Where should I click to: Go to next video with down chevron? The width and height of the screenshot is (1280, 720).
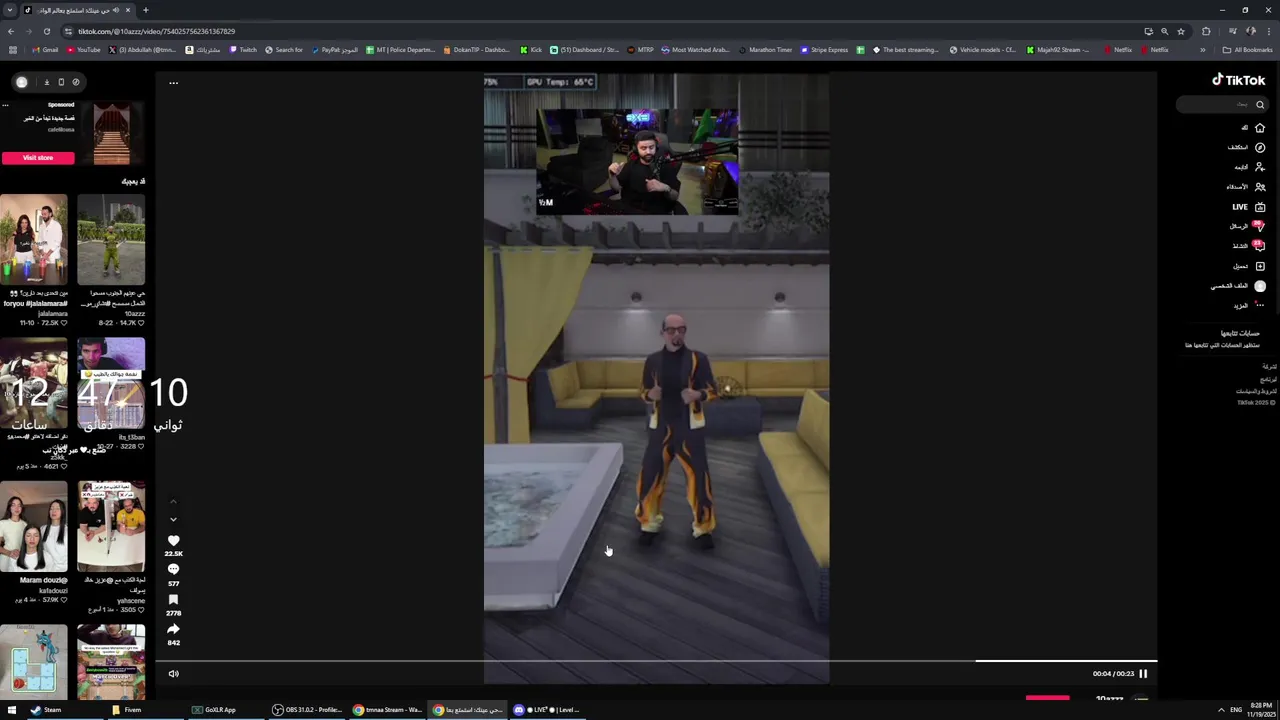(x=173, y=520)
